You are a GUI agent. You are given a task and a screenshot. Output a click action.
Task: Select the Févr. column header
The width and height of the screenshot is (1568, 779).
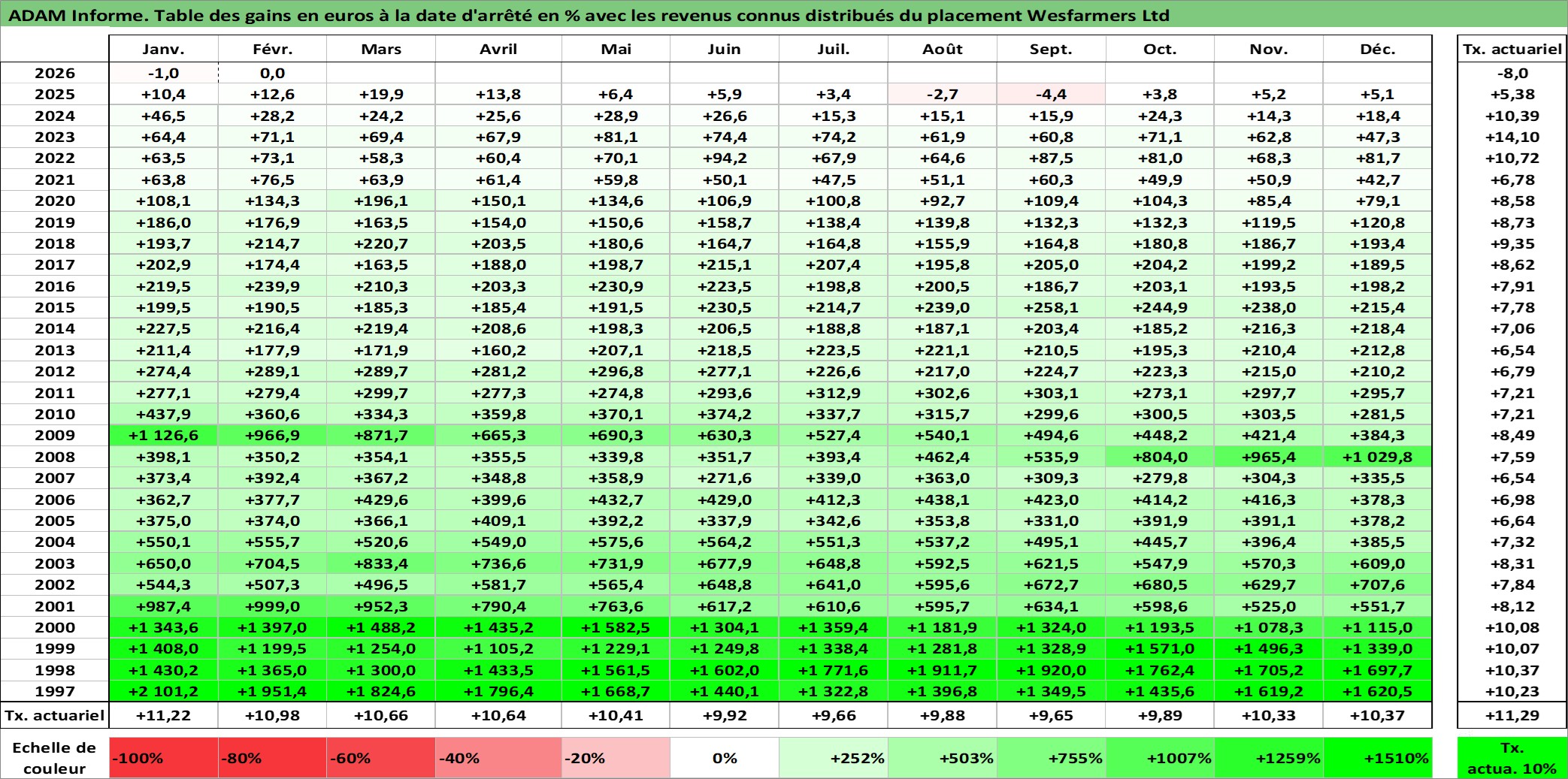point(272,49)
